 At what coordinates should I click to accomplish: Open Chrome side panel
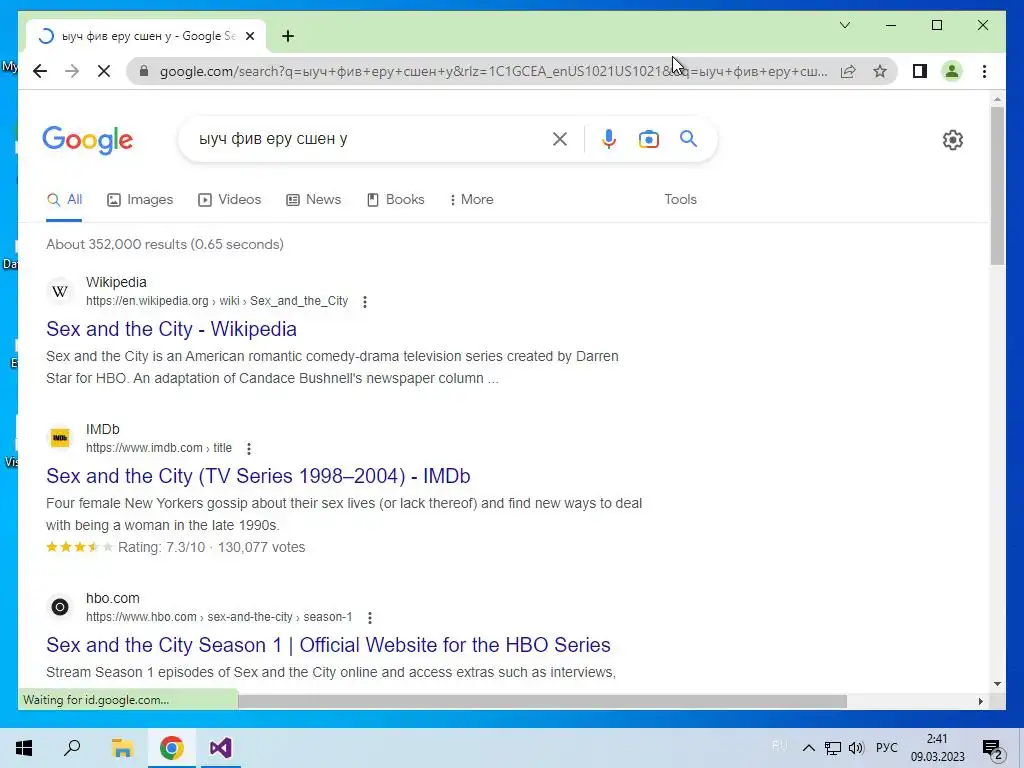click(920, 71)
